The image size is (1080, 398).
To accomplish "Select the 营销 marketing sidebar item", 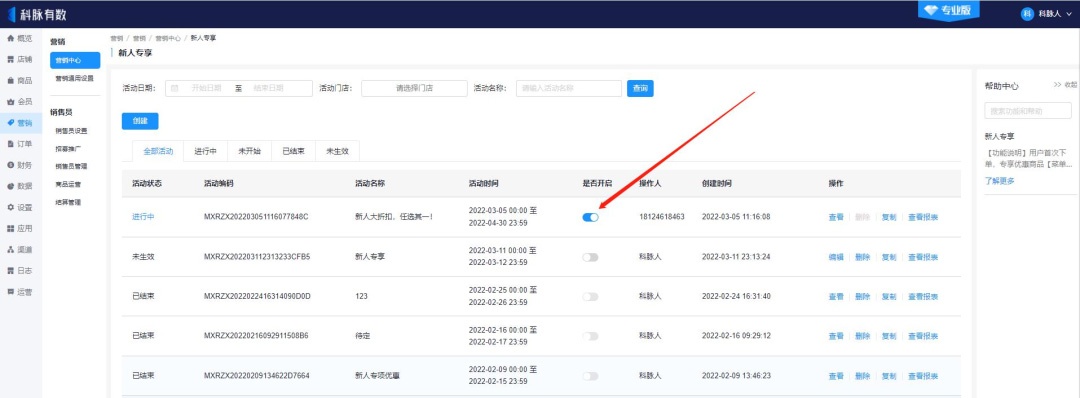I will tap(20, 123).
